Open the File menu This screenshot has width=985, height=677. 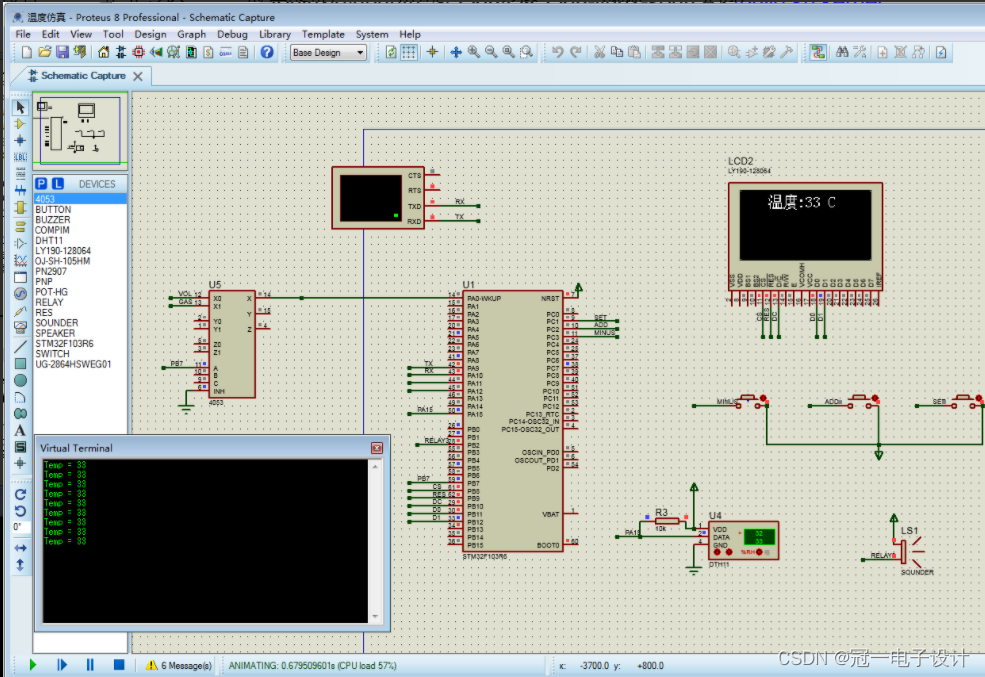pyautogui.click(x=23, y=35)
